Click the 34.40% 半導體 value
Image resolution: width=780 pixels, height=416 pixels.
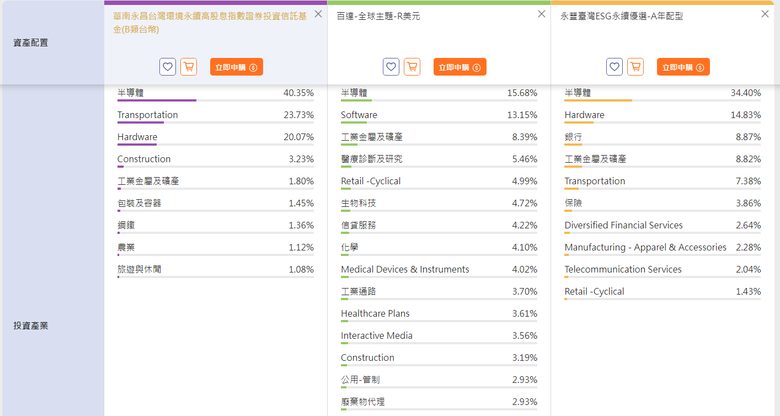(745, 93)
